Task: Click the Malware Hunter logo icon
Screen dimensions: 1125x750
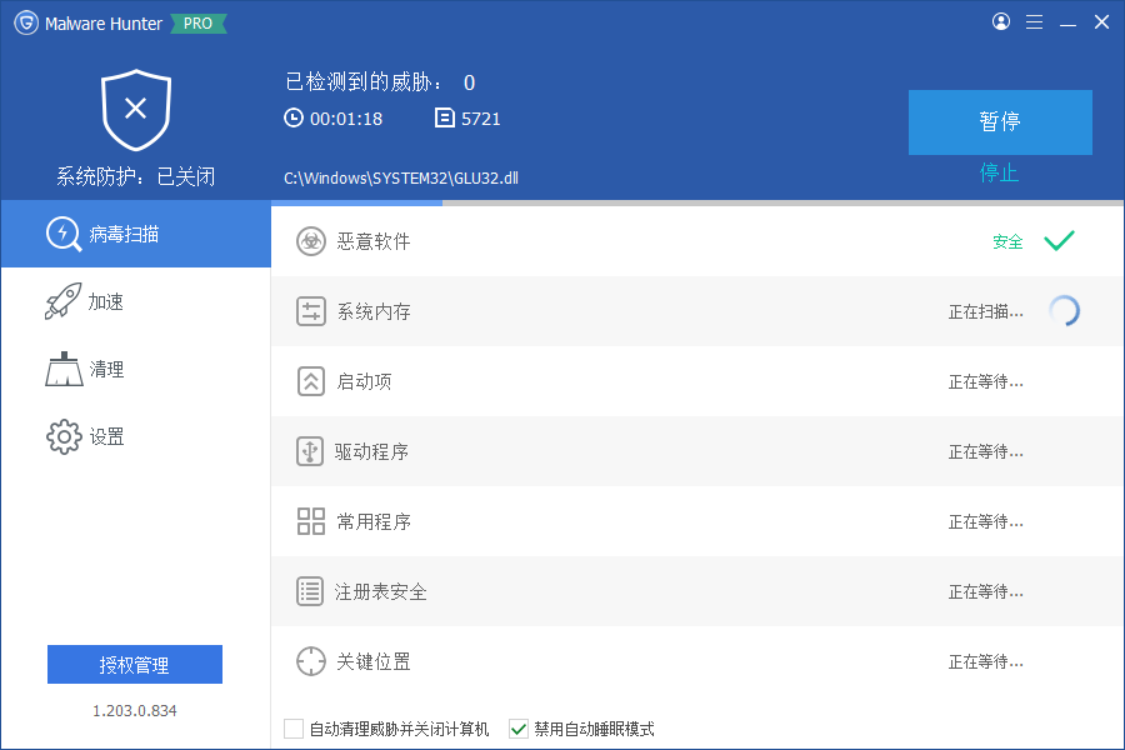Action: [27, 23]
